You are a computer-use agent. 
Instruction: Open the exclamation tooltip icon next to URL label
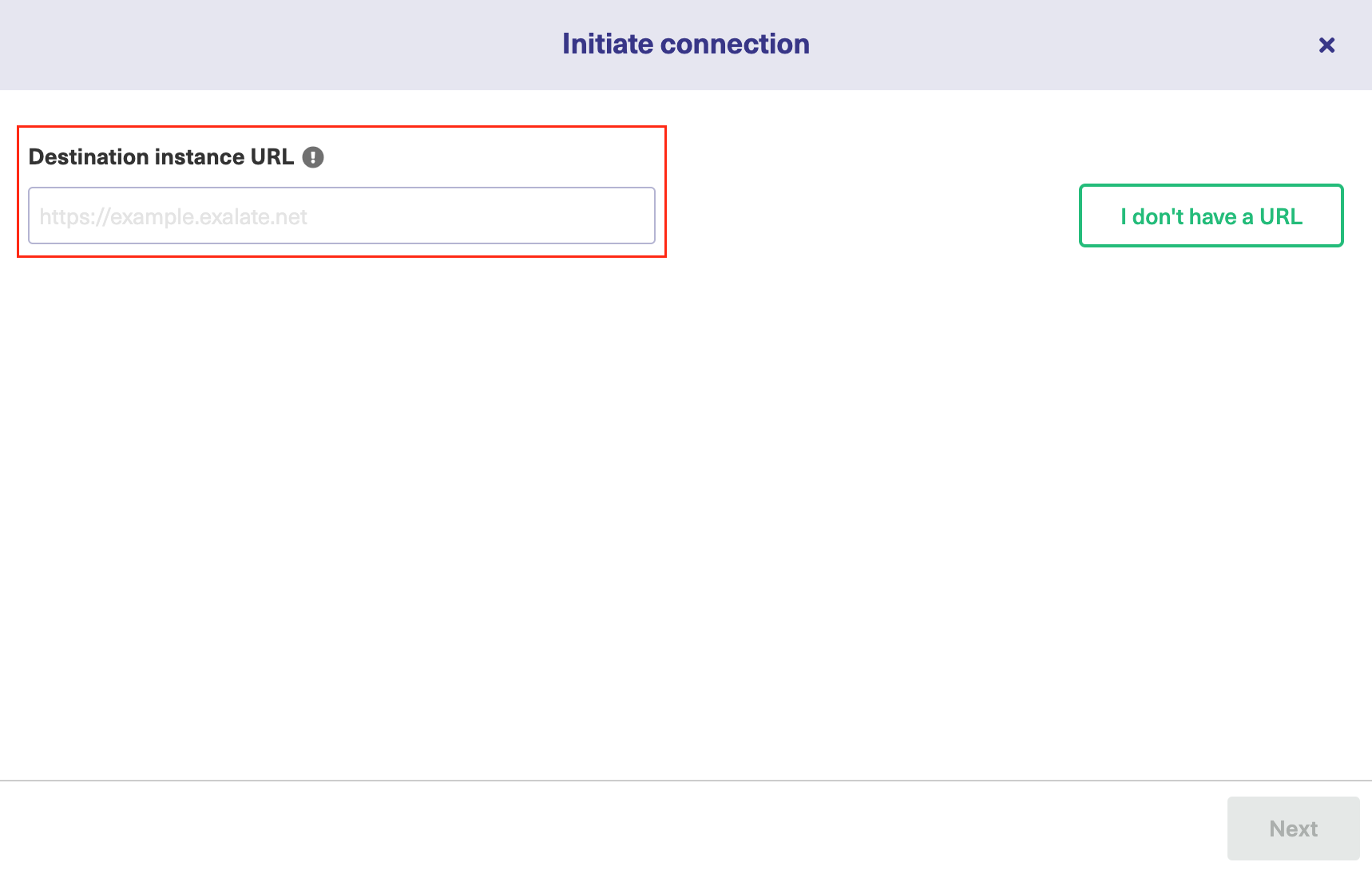pos(313,157)
